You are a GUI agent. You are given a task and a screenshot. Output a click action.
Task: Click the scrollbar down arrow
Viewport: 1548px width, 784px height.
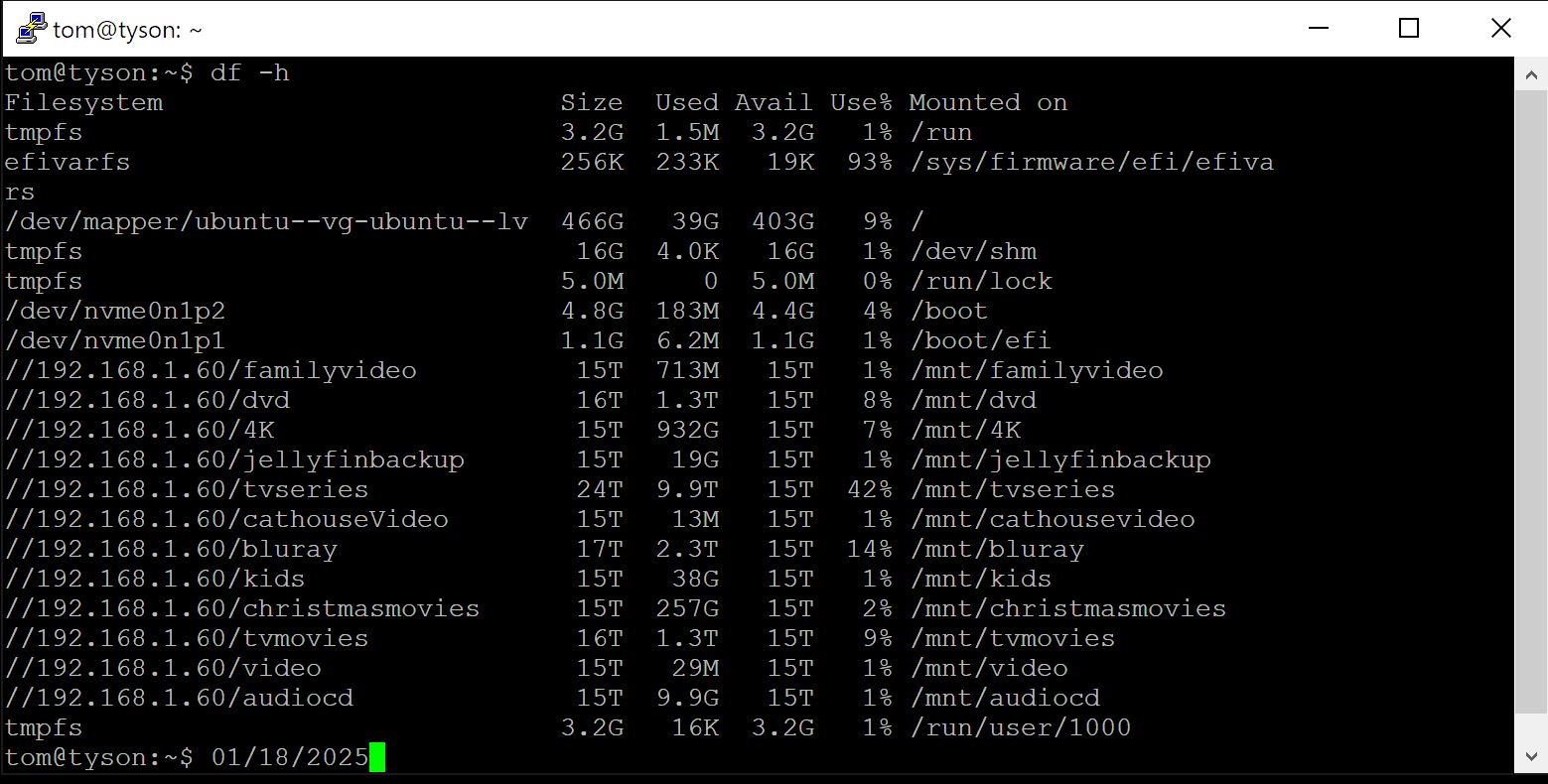[1530, 757]
